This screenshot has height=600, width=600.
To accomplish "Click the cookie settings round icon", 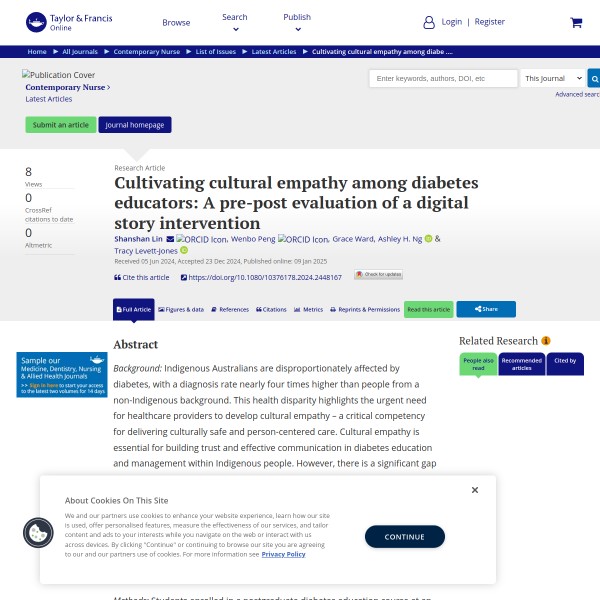I will tap(38, 533).
